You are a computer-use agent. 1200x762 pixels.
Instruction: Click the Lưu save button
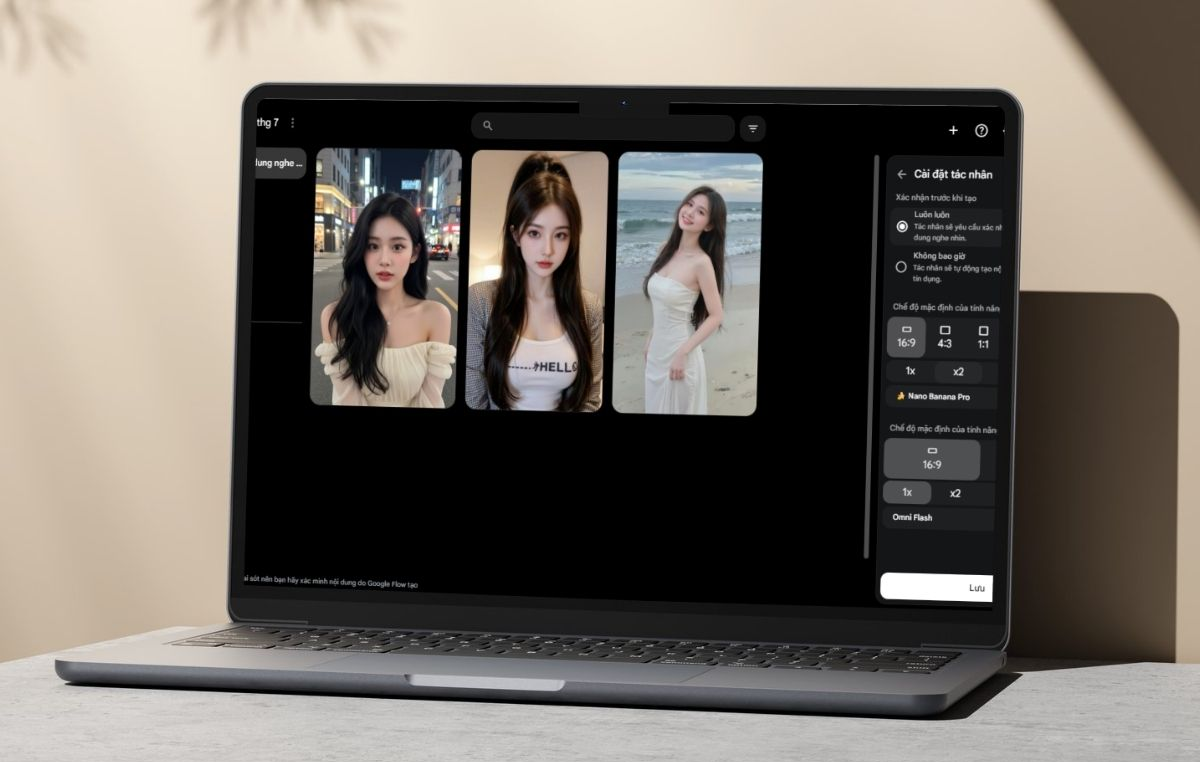coord(936,587)
